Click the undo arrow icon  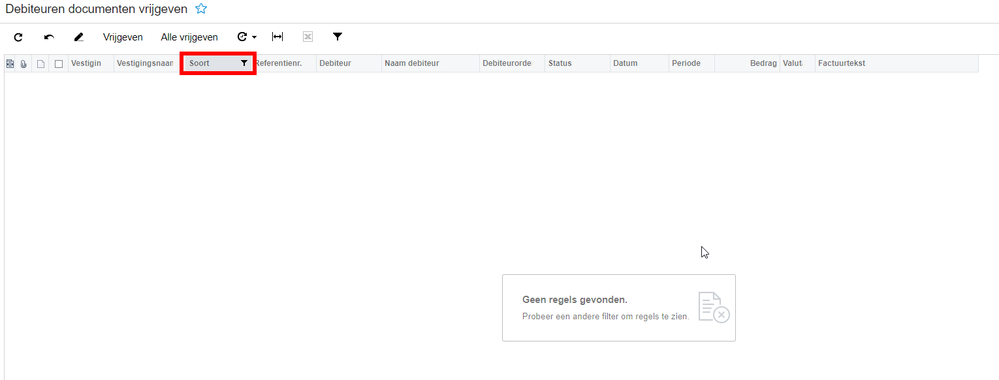coord(49,37)
